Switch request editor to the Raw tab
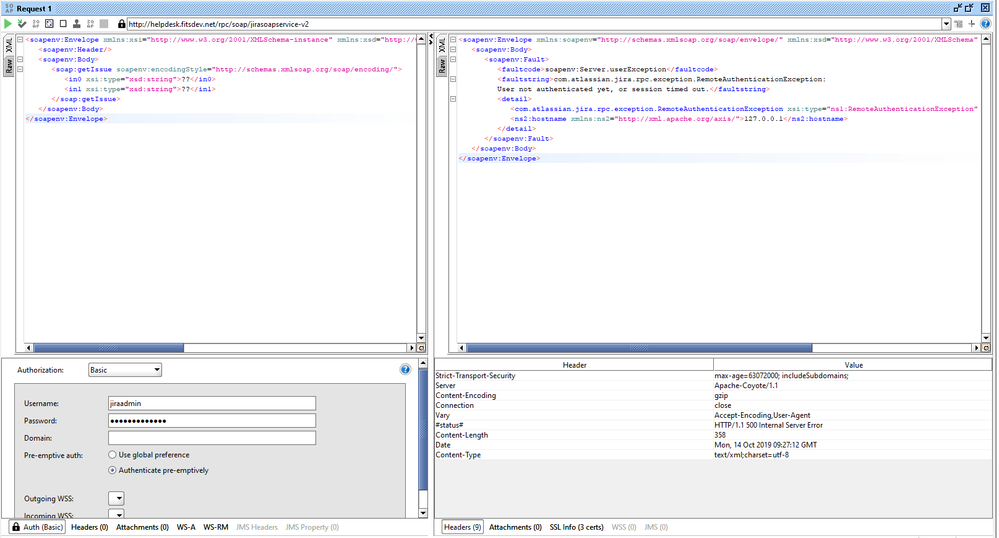 [x=9, y=66]
